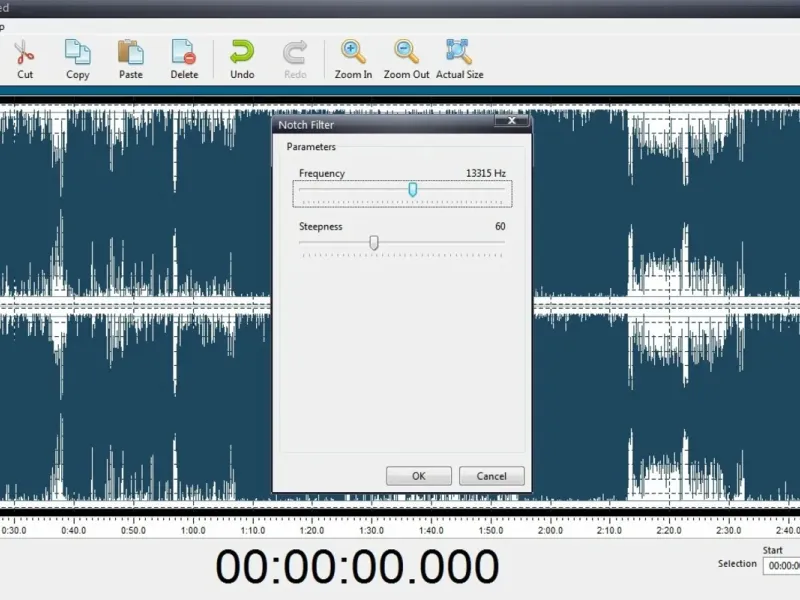Close the Notch Filter dialog window
The image size is (800, 600).
pos(513,123)
